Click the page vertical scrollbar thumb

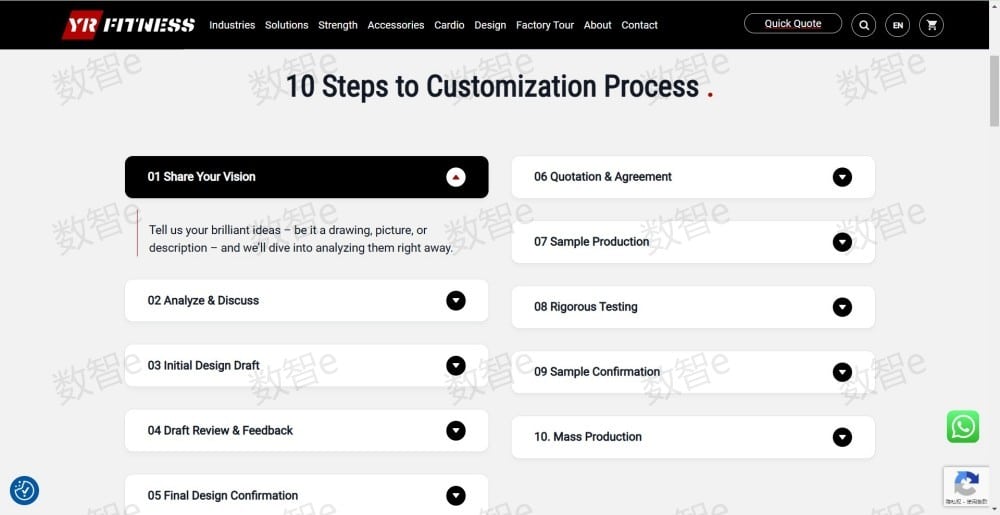tap(994, 92)
